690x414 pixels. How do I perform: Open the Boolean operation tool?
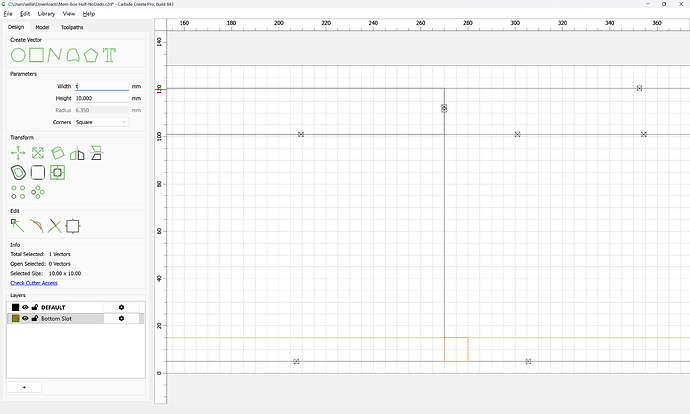(57, 172)
